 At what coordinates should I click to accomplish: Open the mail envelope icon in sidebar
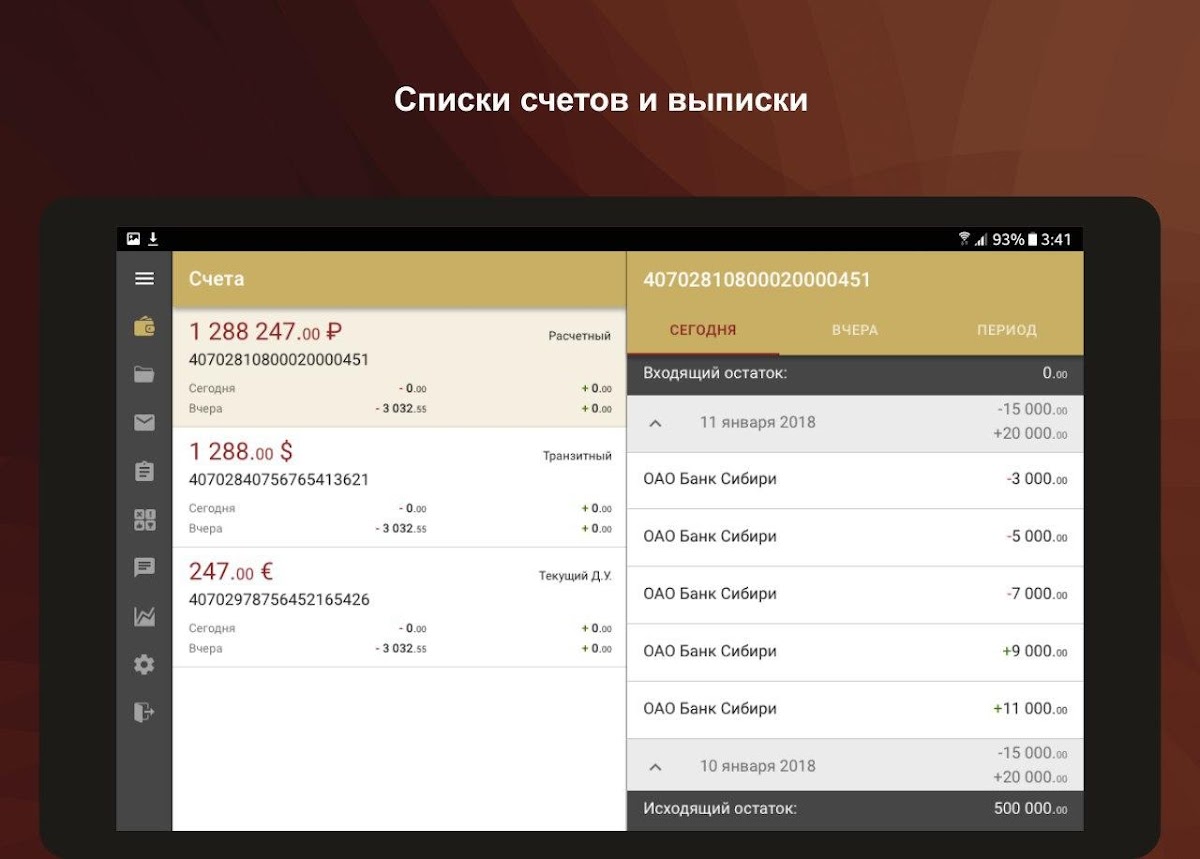point(144,423)
